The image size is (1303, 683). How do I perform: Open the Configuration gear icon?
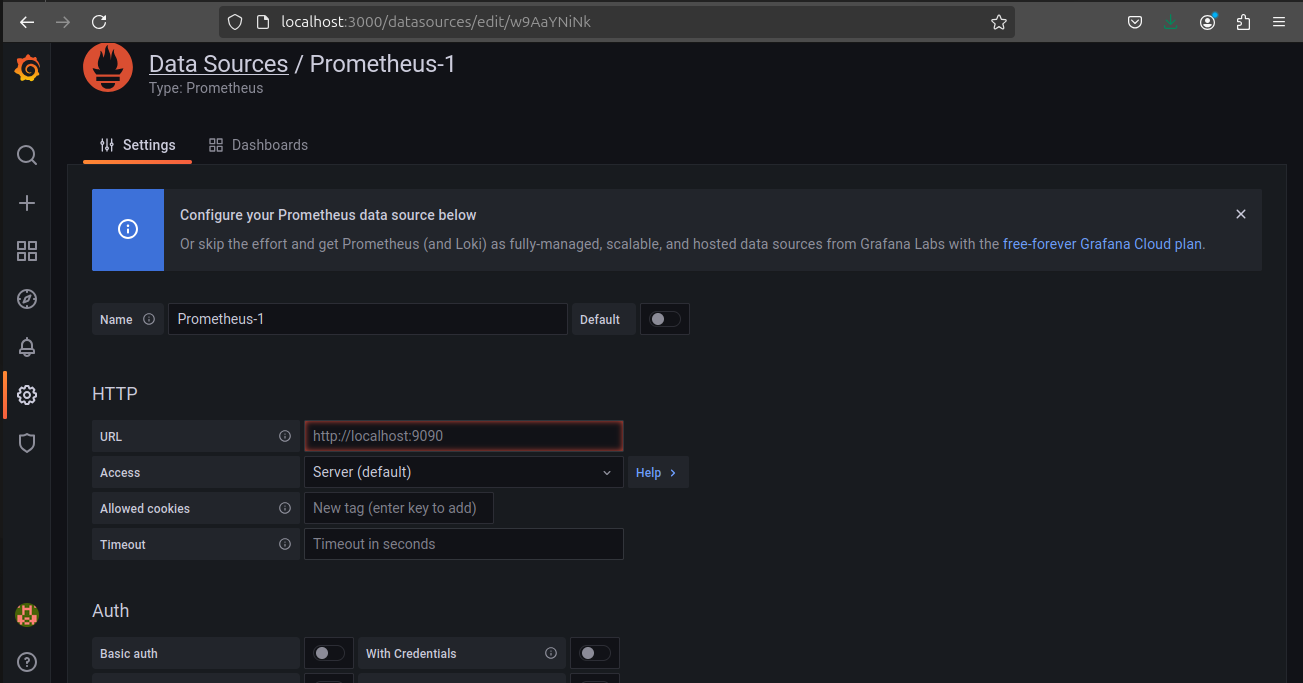(x=27, y=395)
